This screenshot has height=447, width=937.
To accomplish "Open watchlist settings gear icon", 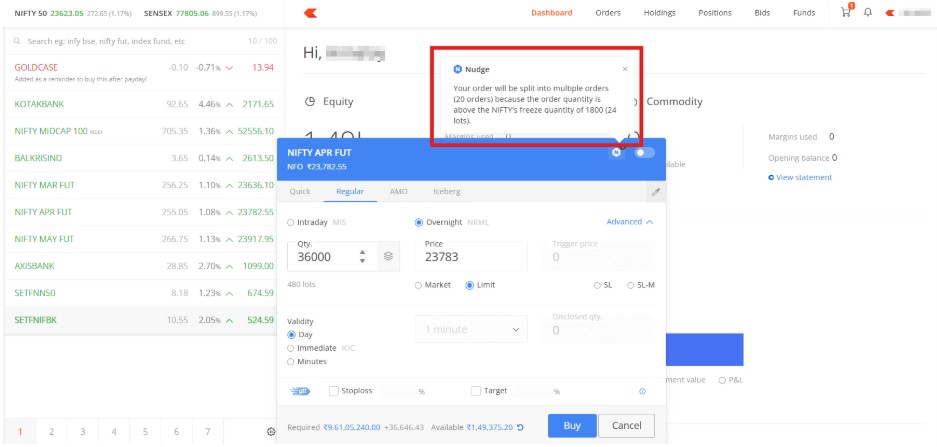I will (x=270, y=431).
